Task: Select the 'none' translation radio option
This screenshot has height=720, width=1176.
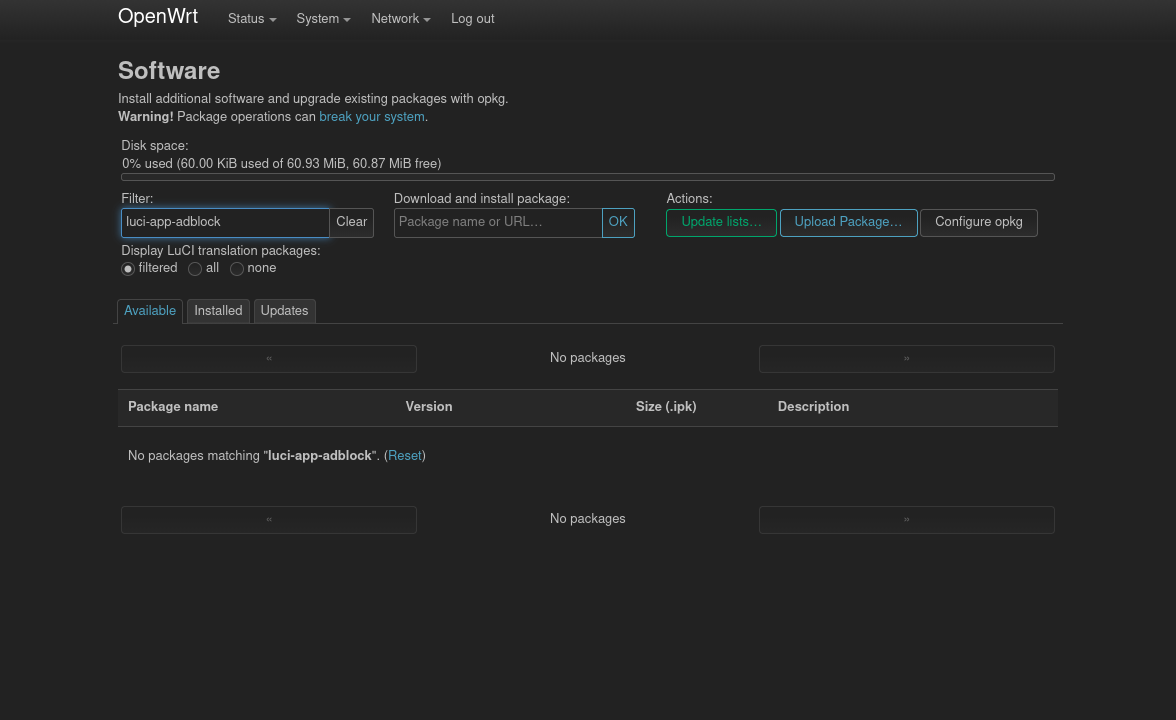Action: pyautogui.click(x=237, y=269)
